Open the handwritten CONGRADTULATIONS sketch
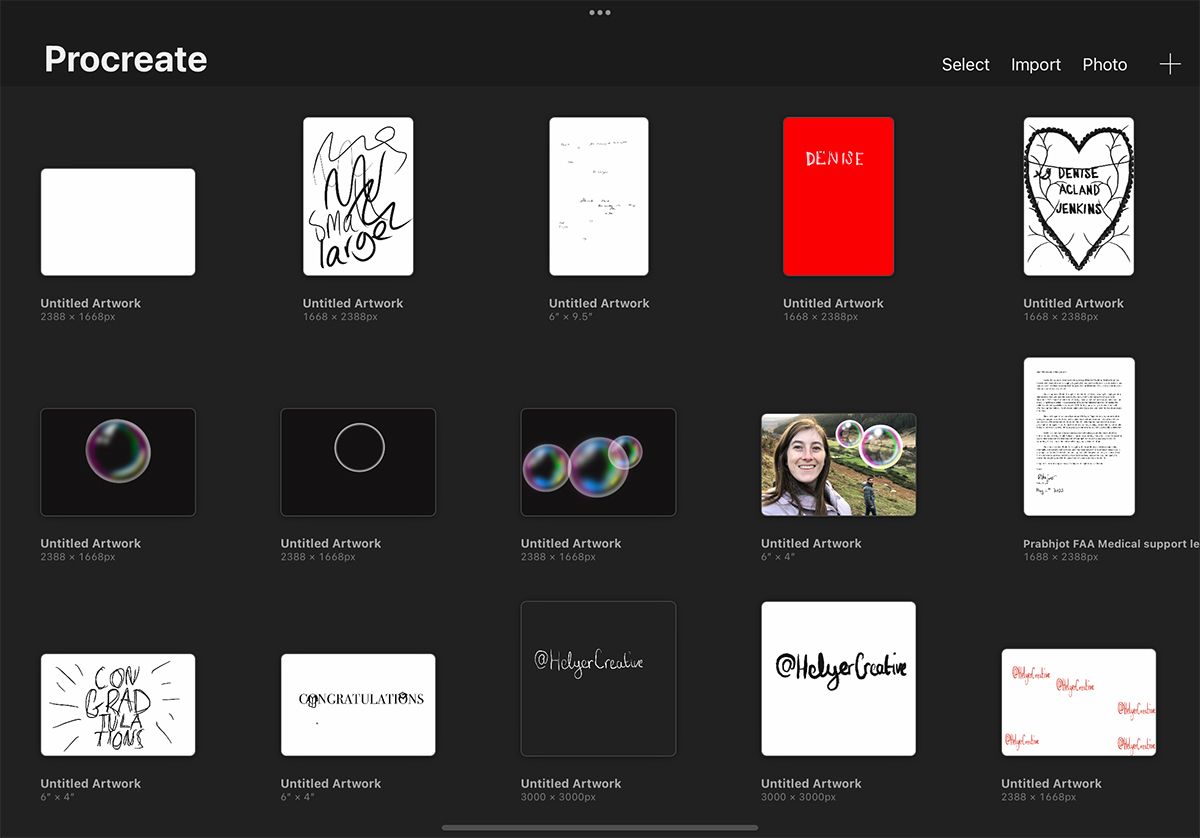 [x=117, y=704]
